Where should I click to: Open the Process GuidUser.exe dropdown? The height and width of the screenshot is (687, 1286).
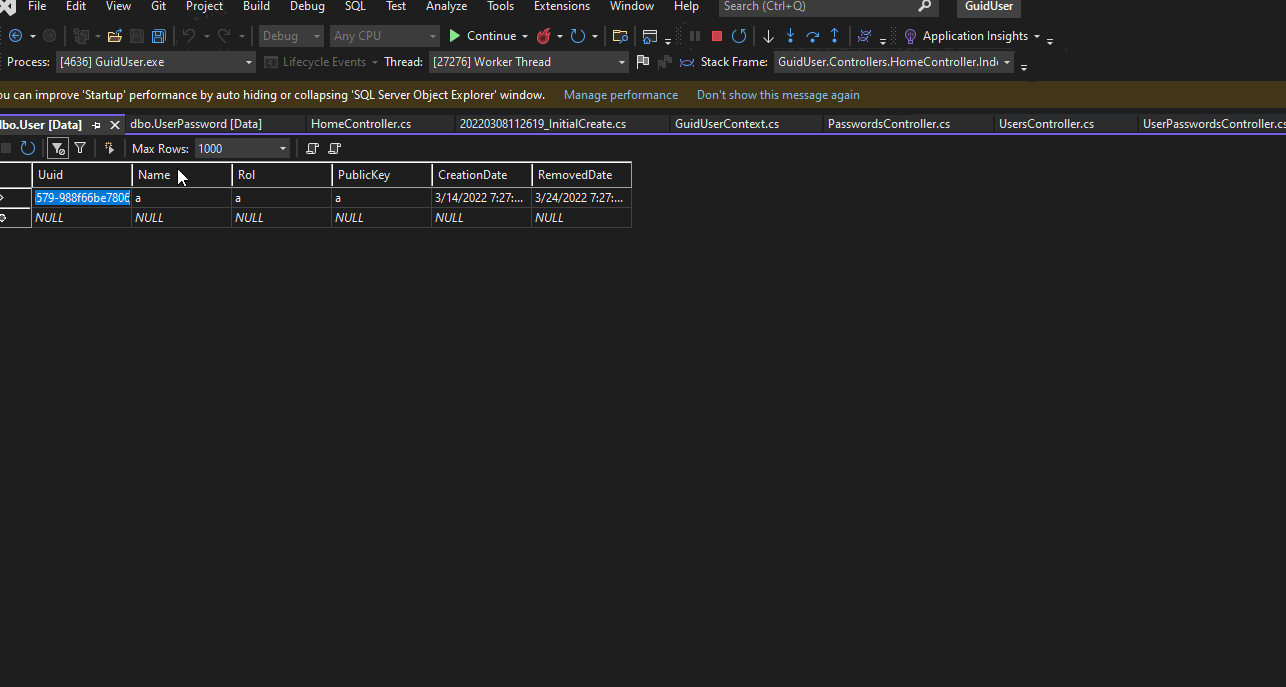click(x=249, y=62)
